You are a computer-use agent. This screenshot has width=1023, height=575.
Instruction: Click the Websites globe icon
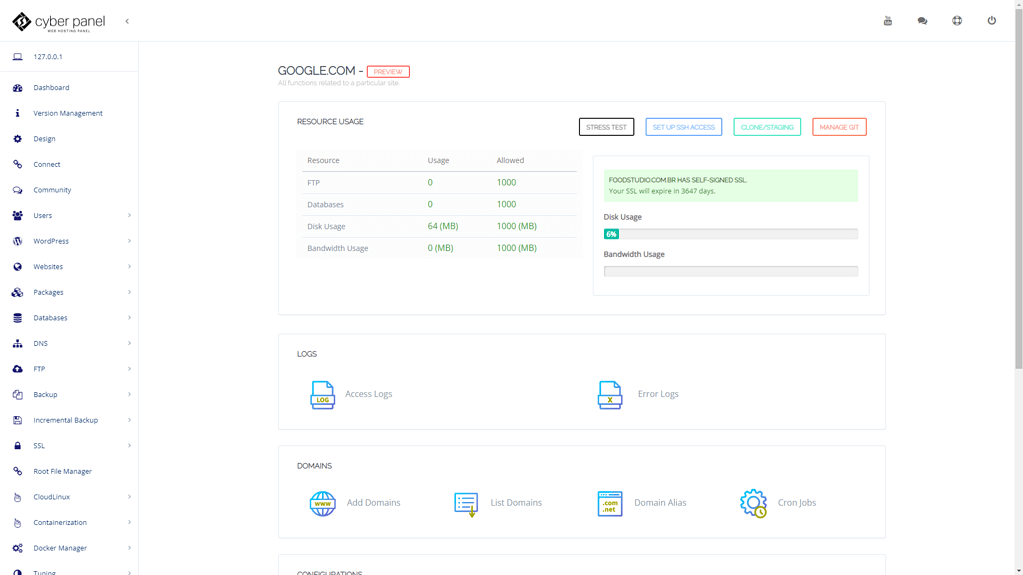point(18,266)
